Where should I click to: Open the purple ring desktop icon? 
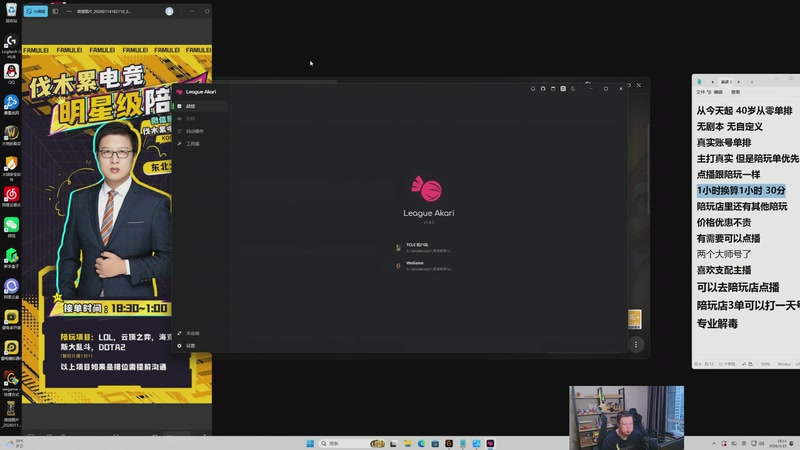(11, 288)
